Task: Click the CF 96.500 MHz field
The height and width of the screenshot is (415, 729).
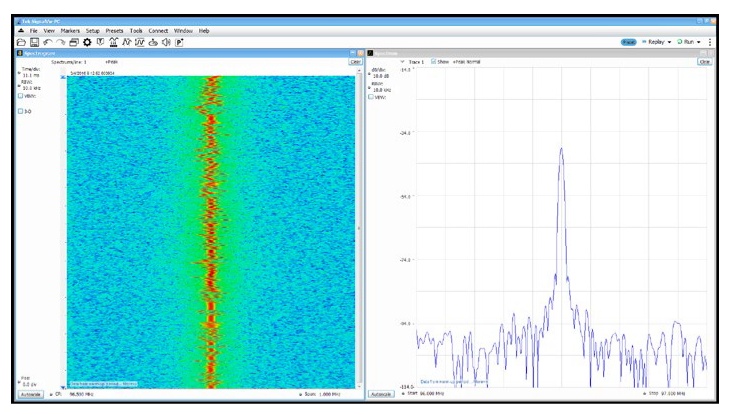Action: (x=81, y=394)
